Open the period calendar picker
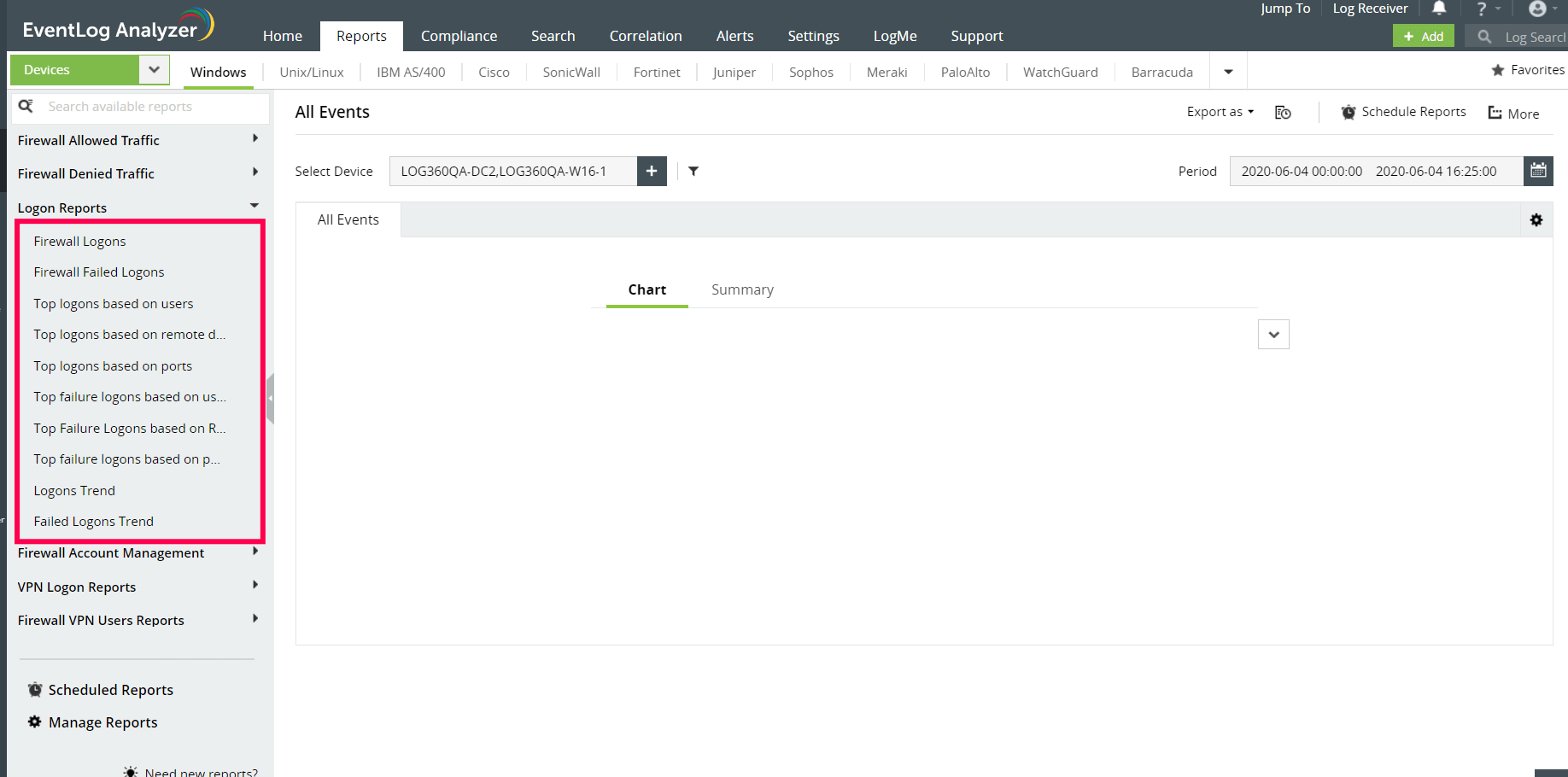 click(x=1538, y=171)
